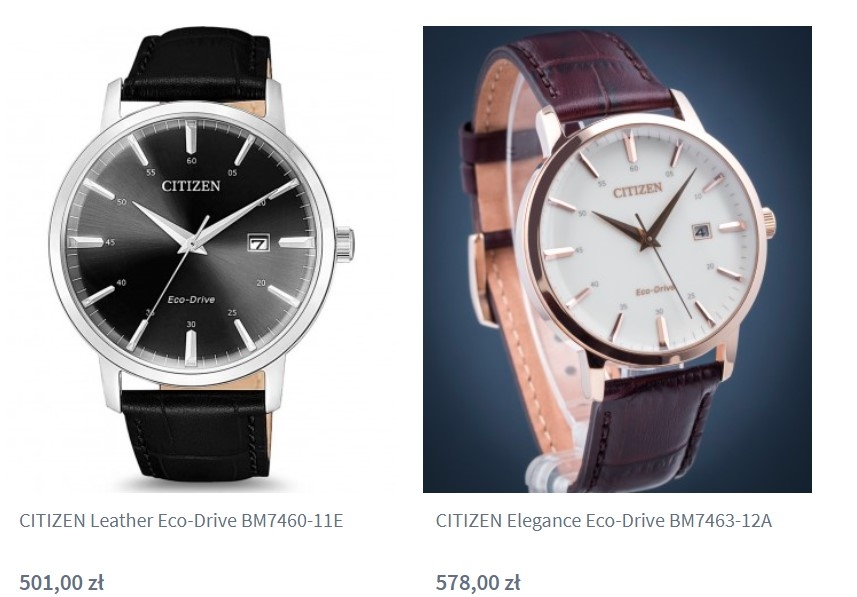Click the date window on the white dial
Viewport: 857px width, 597px height.
click(701, 231)
